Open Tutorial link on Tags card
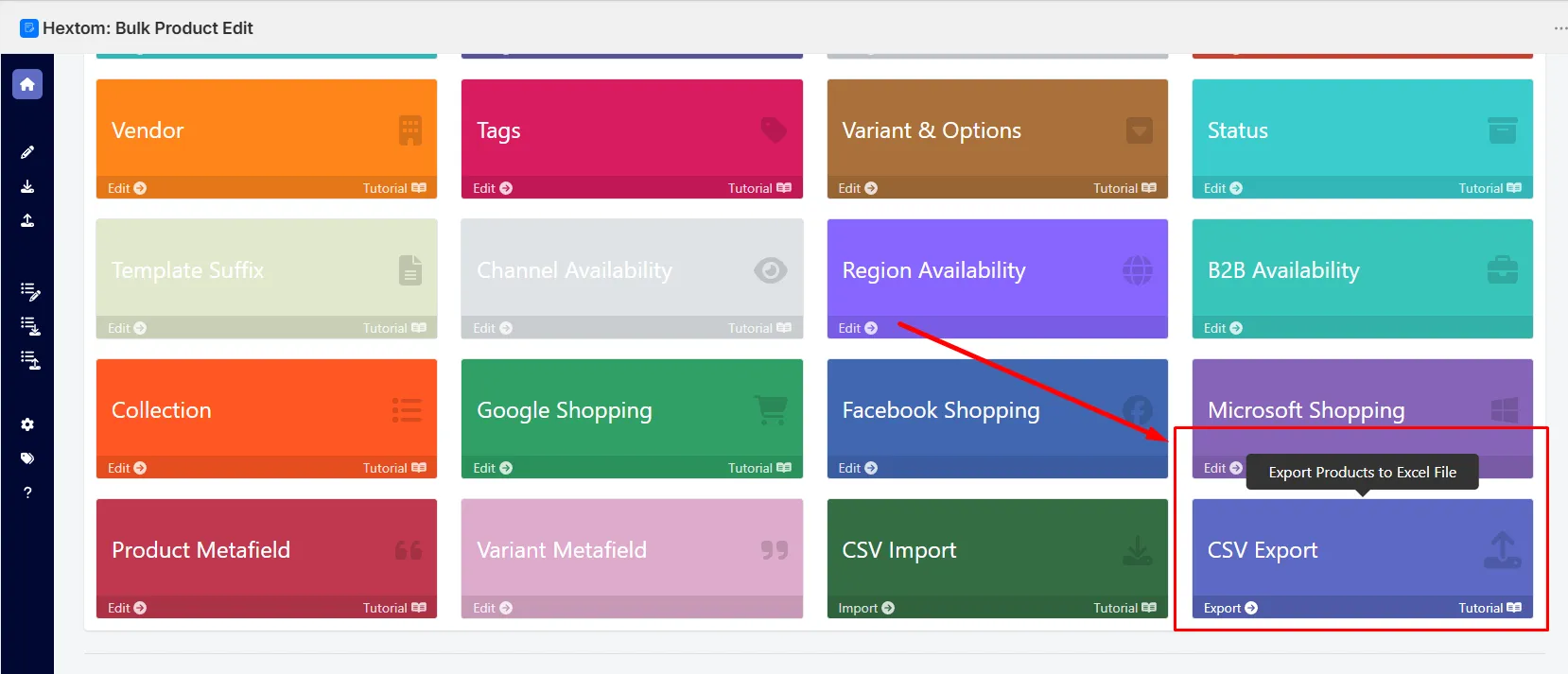 759,188
